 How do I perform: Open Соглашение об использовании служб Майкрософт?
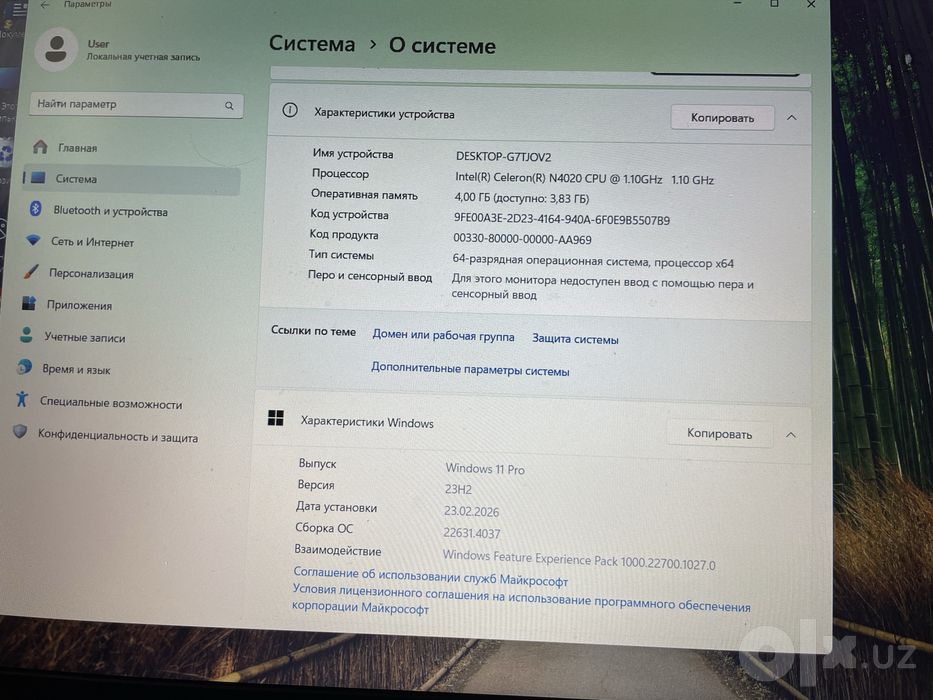click(431, 576)
